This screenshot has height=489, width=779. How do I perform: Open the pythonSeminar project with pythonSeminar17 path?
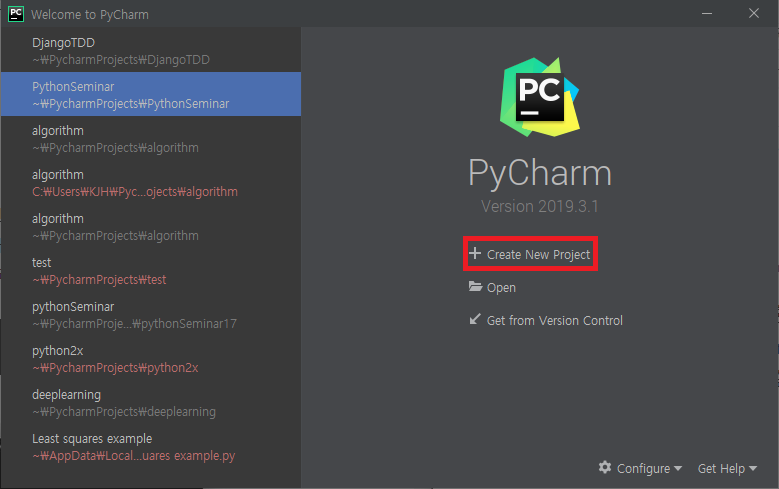pyautogui.click(x=151, y=314)
